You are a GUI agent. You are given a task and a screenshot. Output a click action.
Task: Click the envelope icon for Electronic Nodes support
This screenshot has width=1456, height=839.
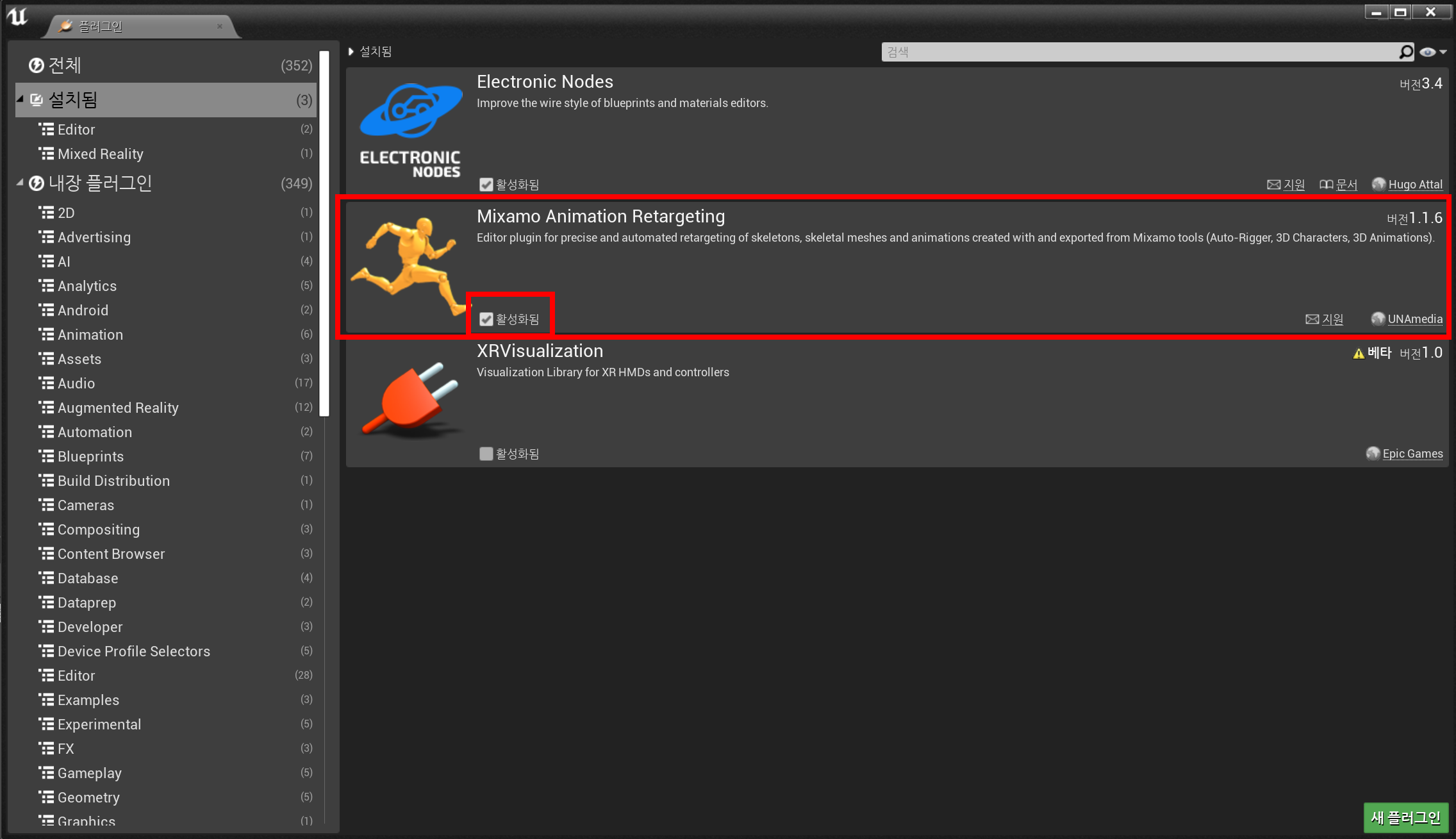click(1273, 185)
